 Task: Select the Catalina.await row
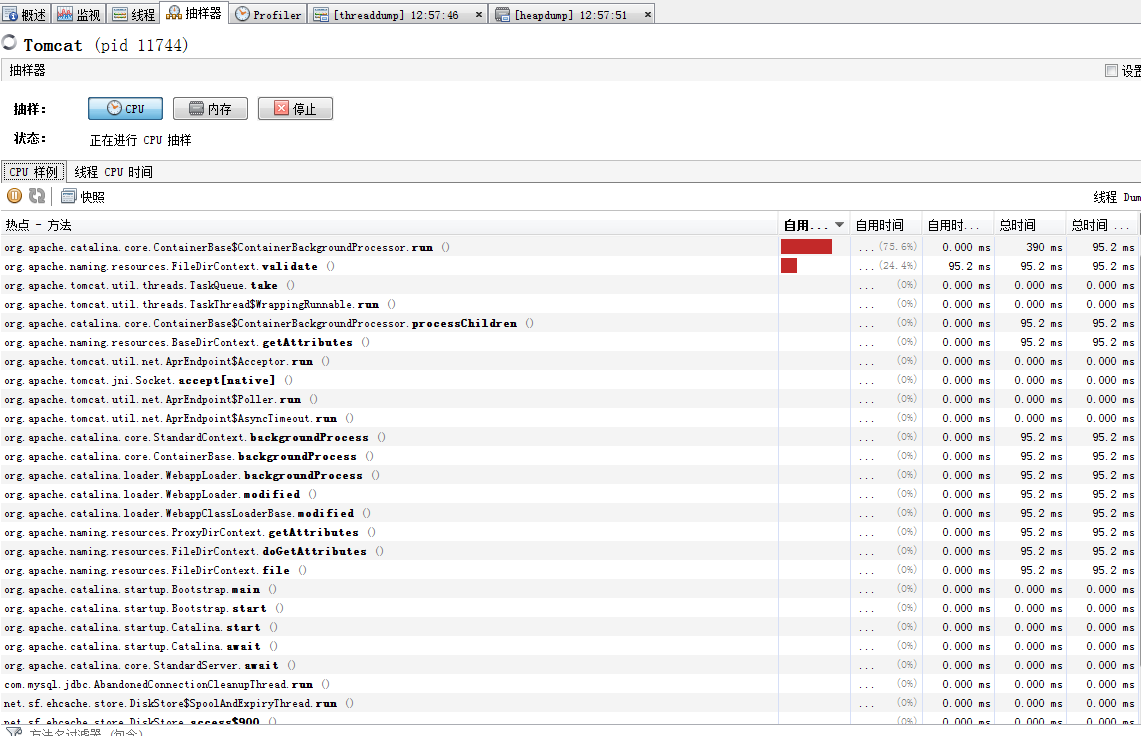coord(570,646)
